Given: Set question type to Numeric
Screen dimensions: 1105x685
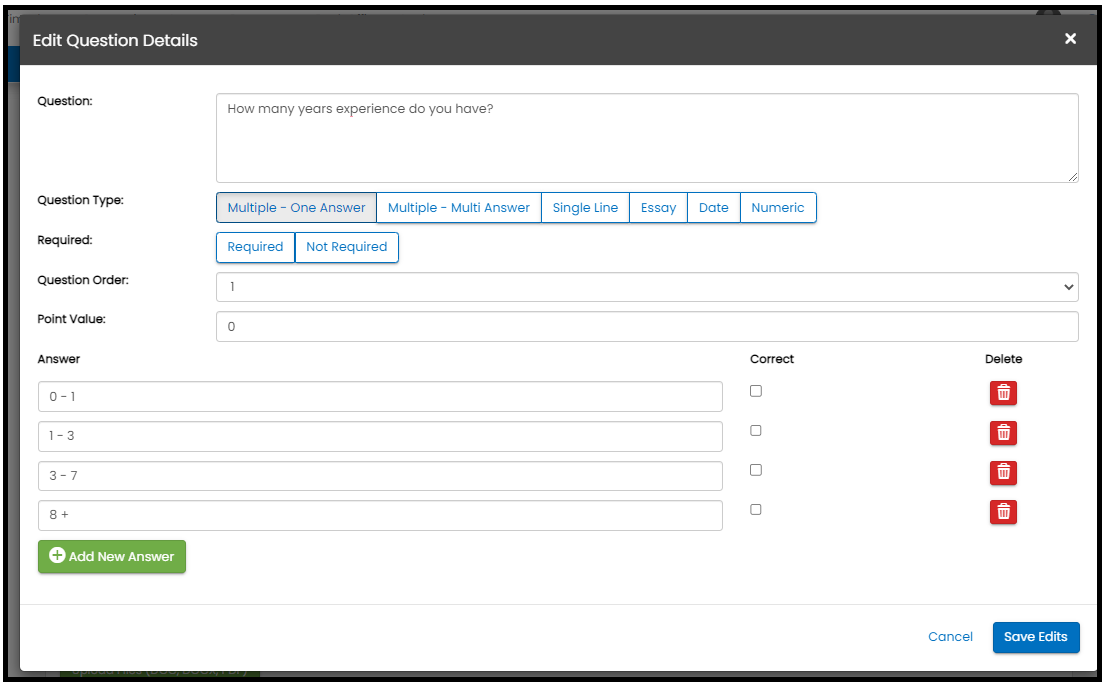Looking at the screenshot, I should pos(778,208).
